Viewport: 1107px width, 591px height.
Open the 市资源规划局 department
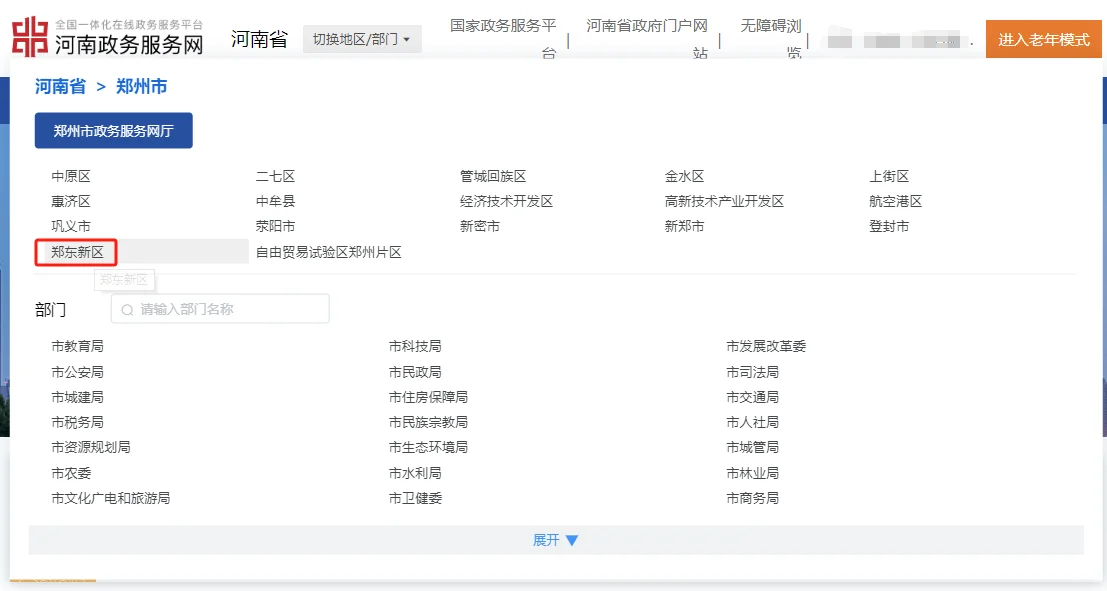(91, 448)
